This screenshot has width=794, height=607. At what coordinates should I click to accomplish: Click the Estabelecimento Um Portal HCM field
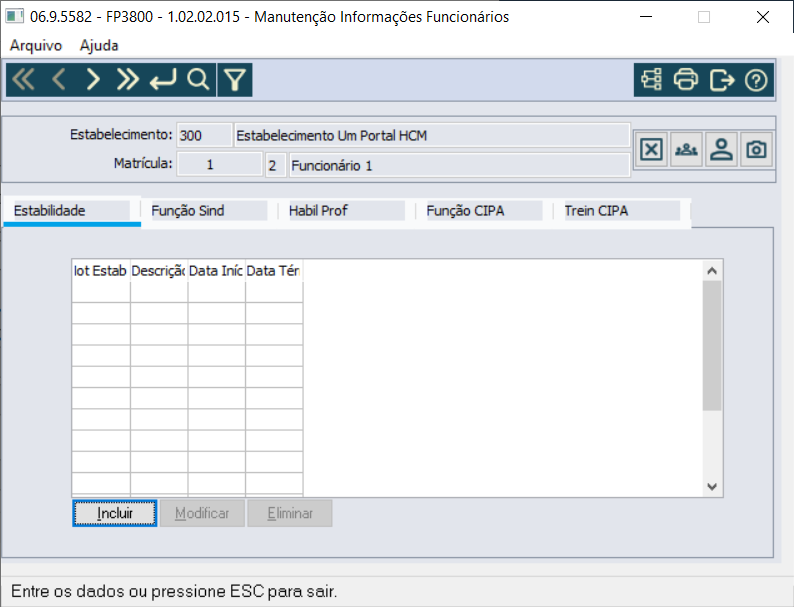432,135
